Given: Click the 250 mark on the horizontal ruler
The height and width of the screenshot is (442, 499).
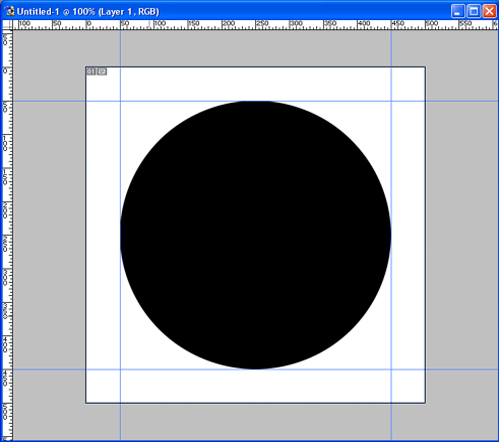Looking at the screenshot, I should 262,23.
